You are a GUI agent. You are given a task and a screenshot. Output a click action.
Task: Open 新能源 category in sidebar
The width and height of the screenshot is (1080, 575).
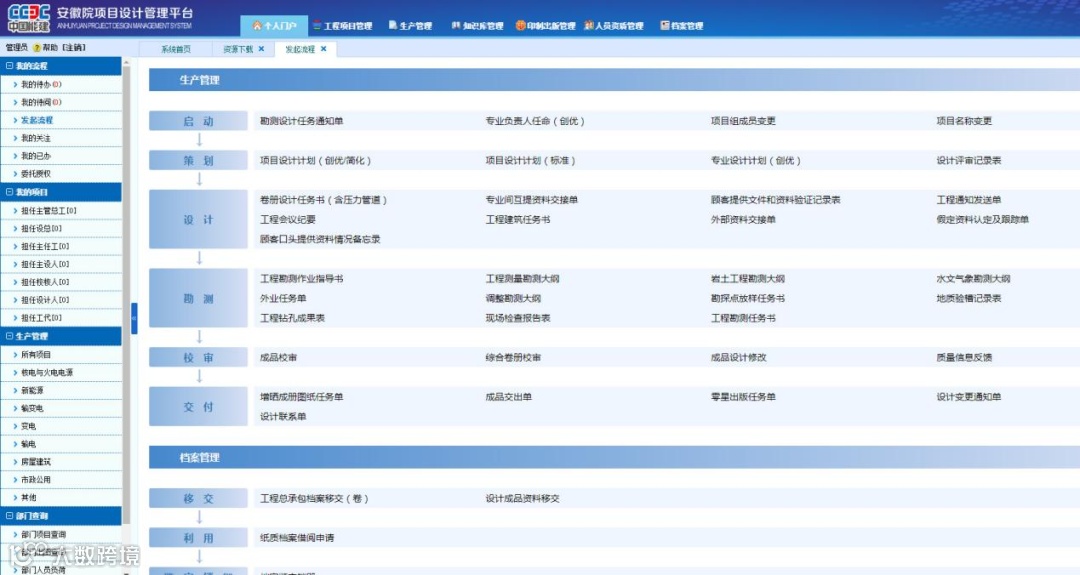coord(61,390)
